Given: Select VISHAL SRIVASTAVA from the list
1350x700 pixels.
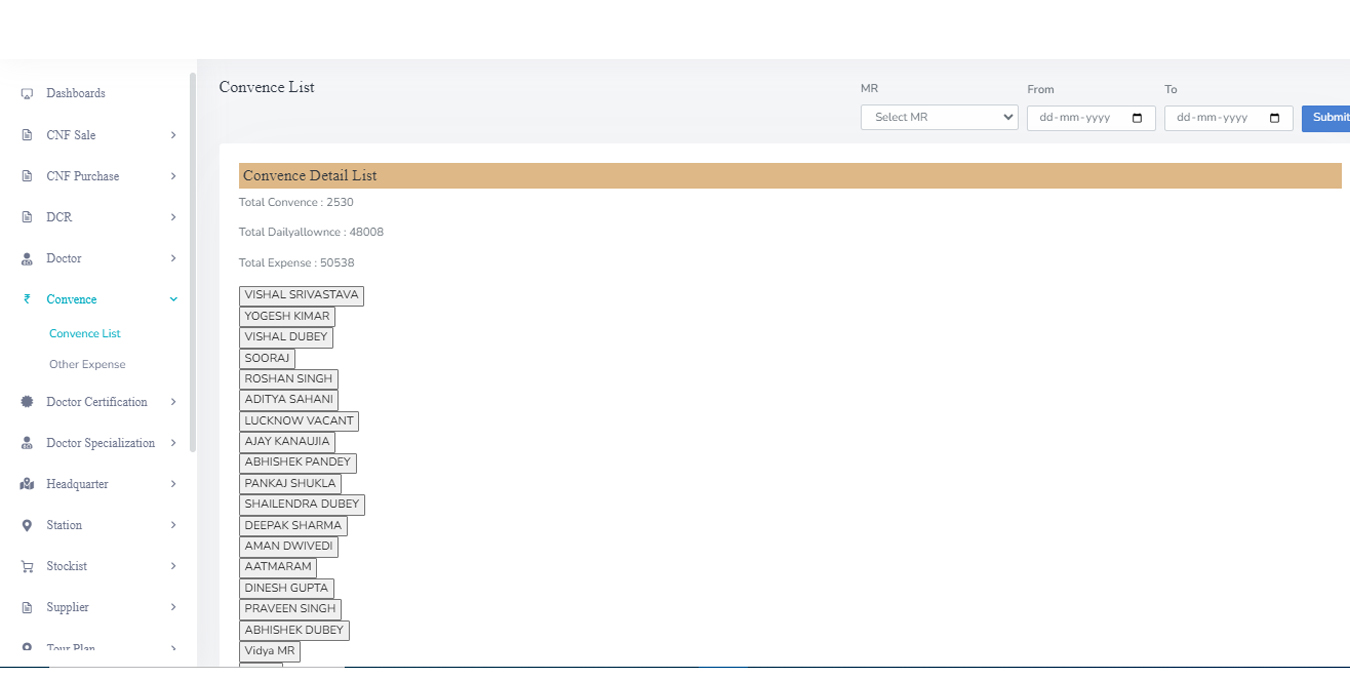Looking at the screenshot, I should (301, 295).
